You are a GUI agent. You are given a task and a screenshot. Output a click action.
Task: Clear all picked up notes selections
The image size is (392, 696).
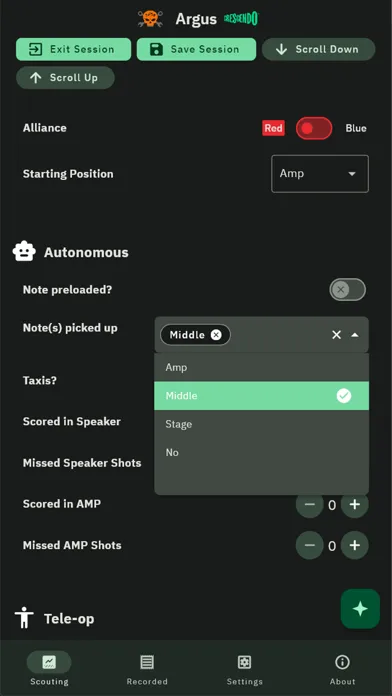(x=337, y=335)
